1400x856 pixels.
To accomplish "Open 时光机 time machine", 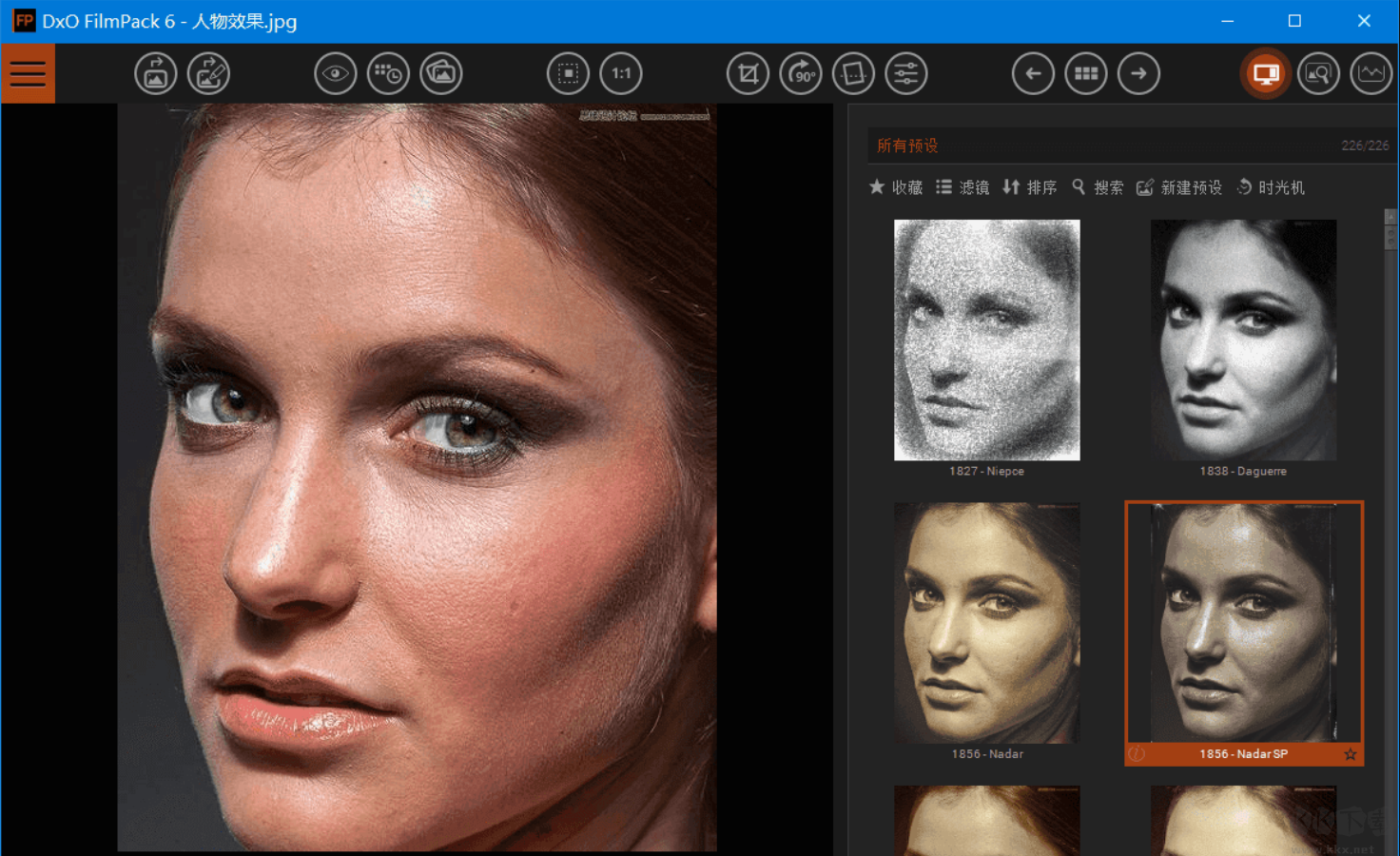I will pyautogui.click(x=1271, y=187).
